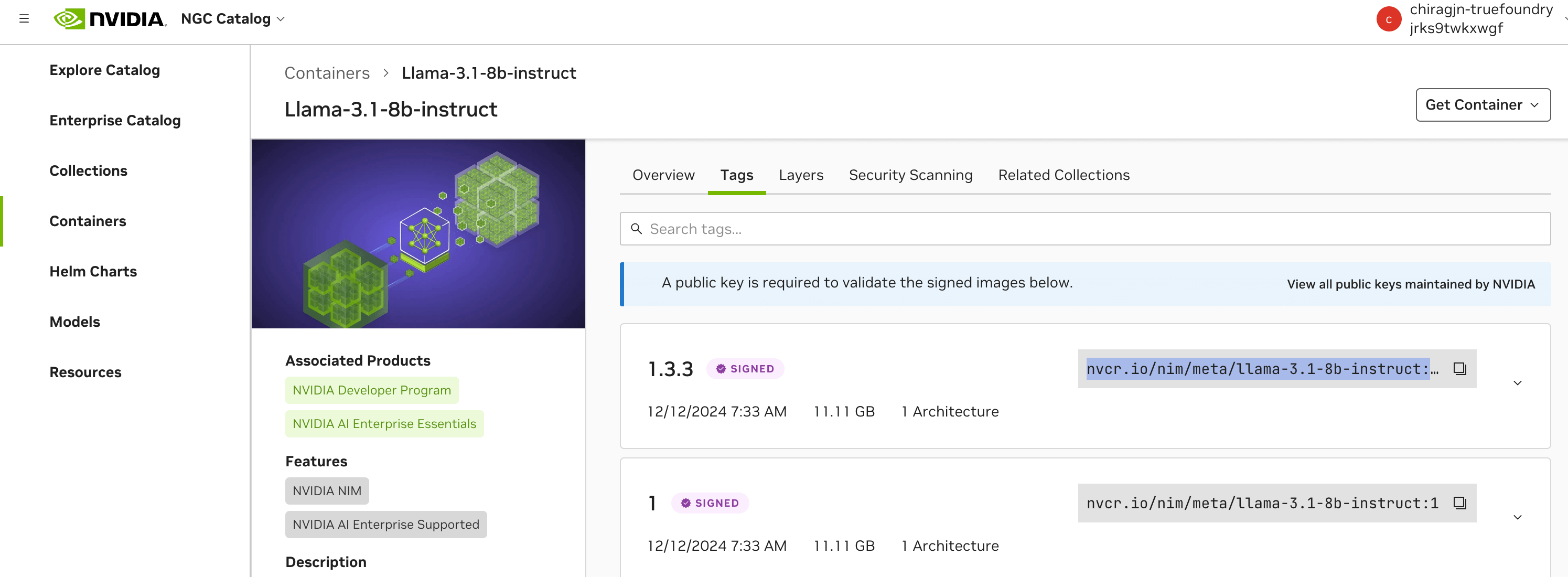This screenshot has height=577, width=1568.
Task: Click the search magnifier icon
Action: (x=636, y=229)
